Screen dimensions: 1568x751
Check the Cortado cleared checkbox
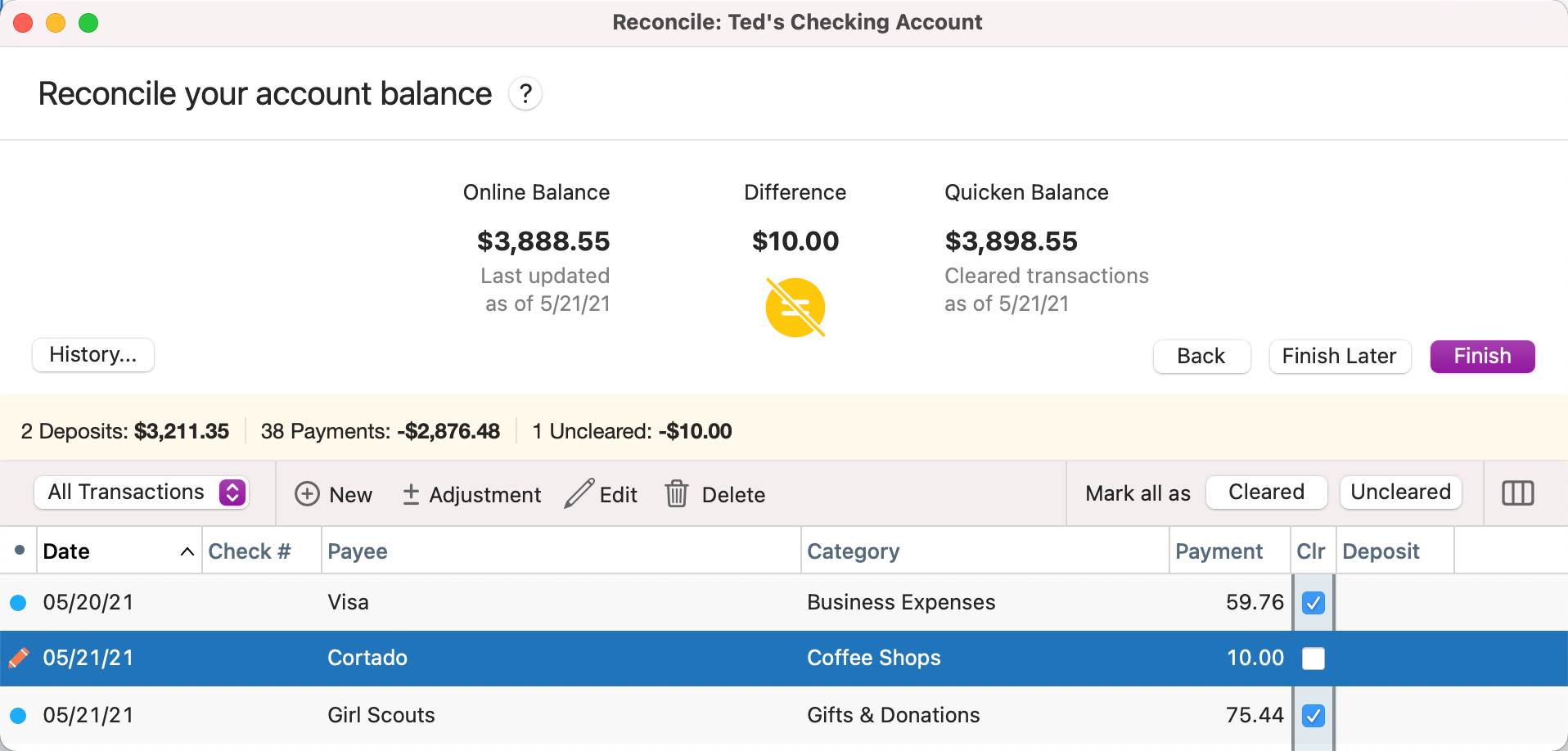pyautogui.click(x=1313, y=659)
